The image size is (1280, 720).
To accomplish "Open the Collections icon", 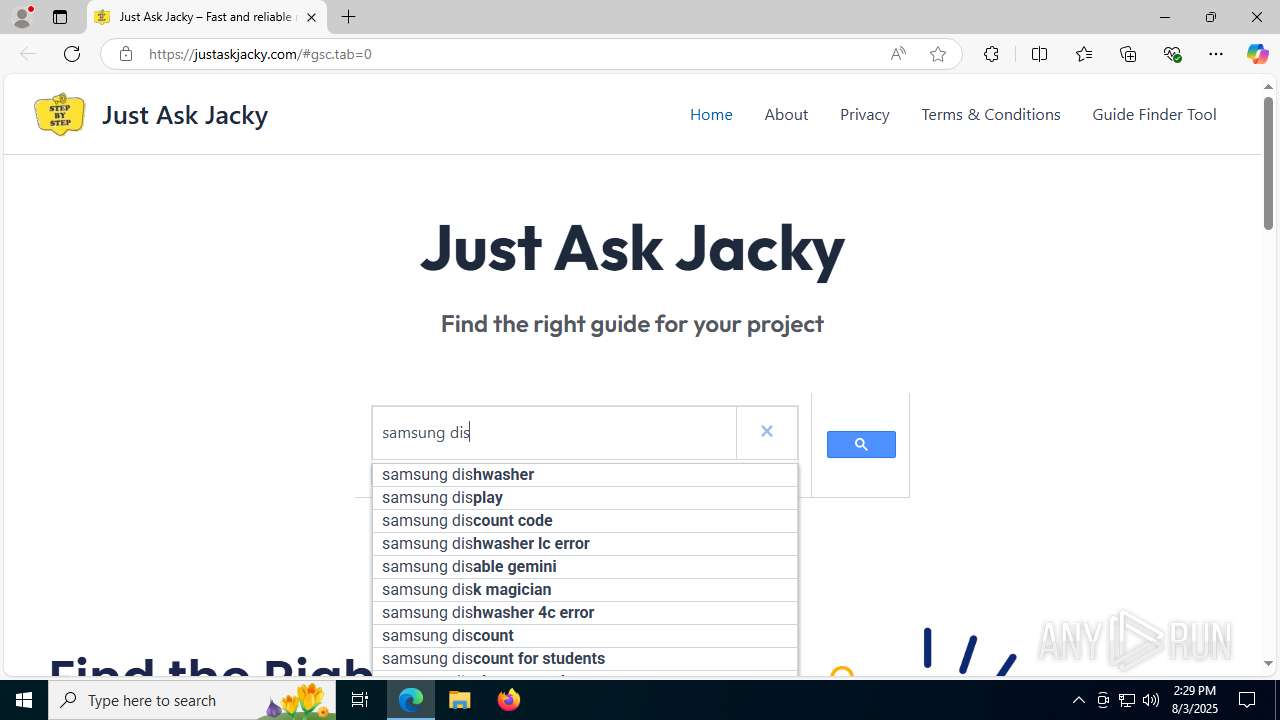I will (1128, 54).
